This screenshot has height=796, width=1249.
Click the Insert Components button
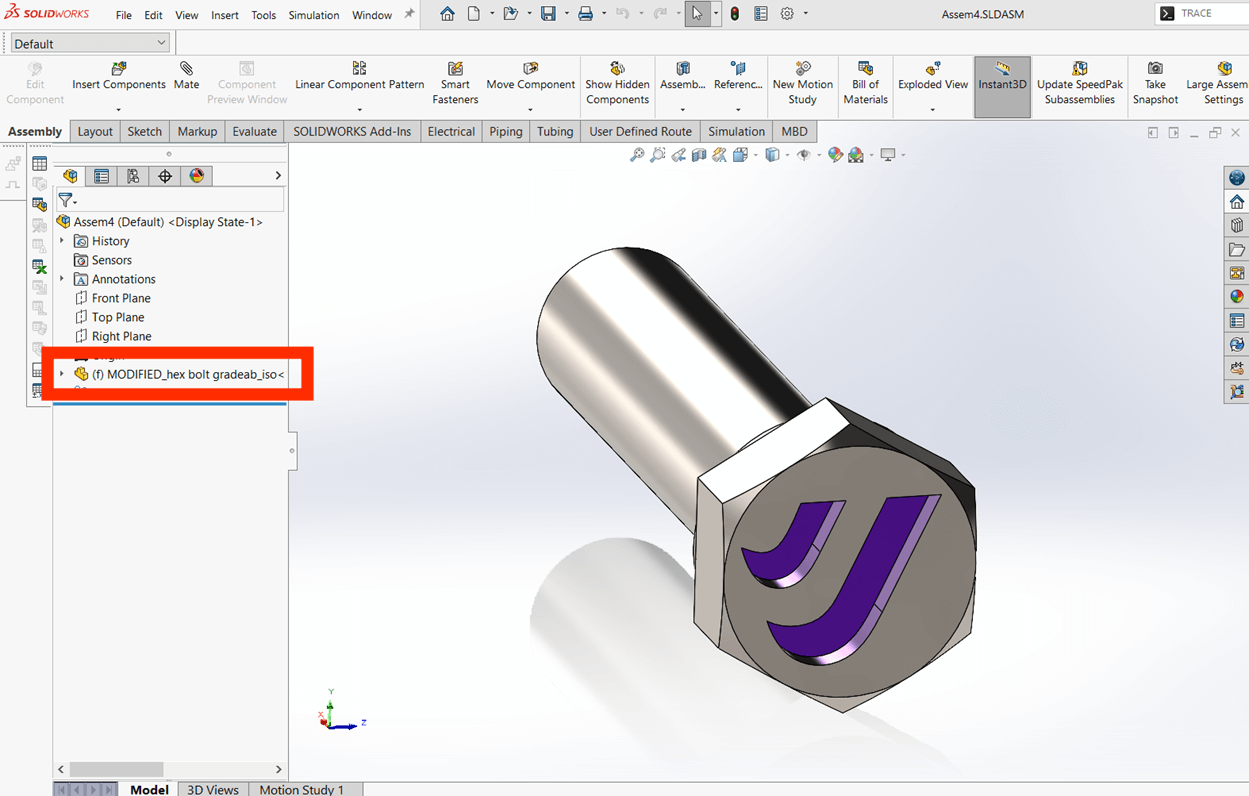pos(118,77)
